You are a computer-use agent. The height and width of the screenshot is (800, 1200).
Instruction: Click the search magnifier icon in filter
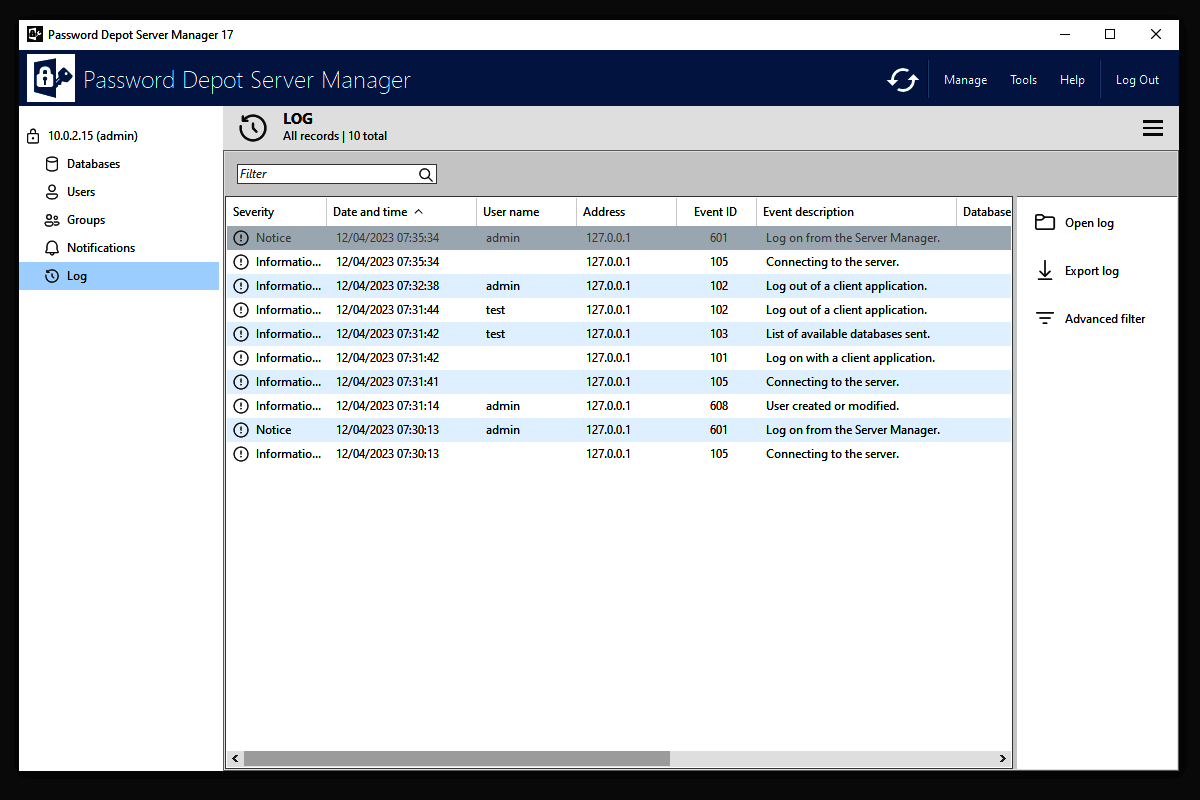coord(426,174)
